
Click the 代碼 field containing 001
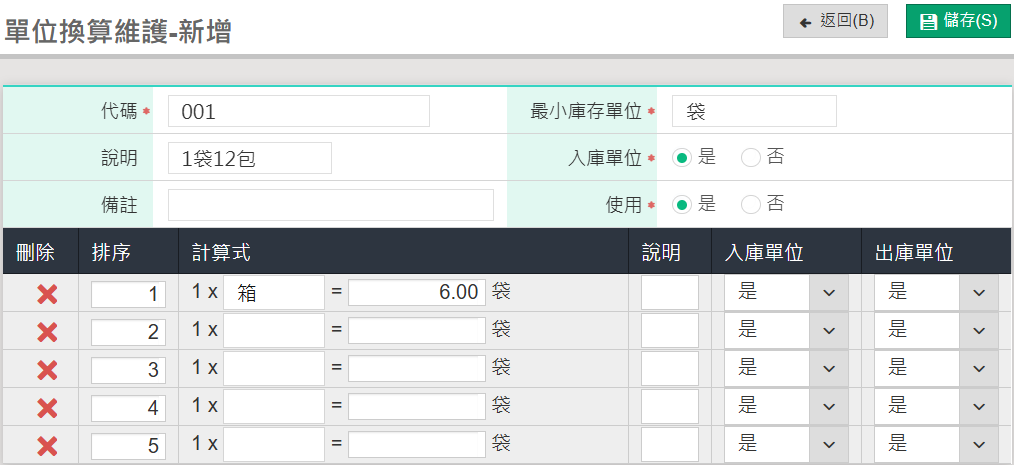[x=298, y=112]
